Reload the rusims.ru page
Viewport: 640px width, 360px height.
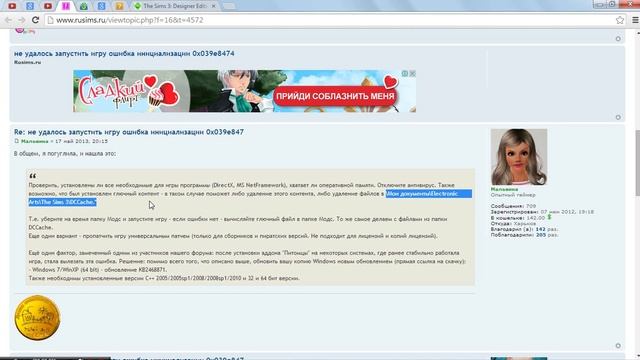(x=36, y=20)
